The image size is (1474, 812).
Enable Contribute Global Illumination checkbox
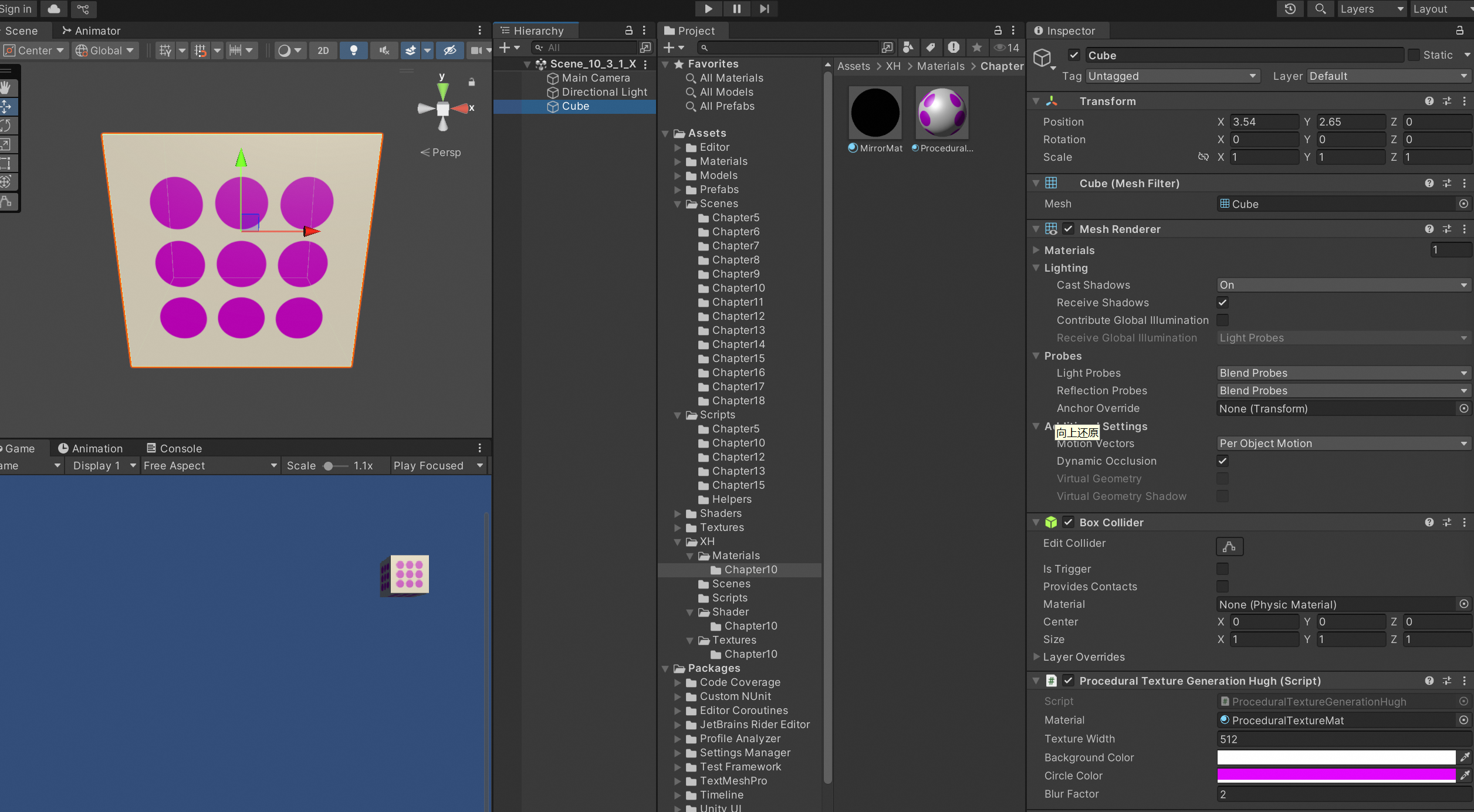(1223, 320)
